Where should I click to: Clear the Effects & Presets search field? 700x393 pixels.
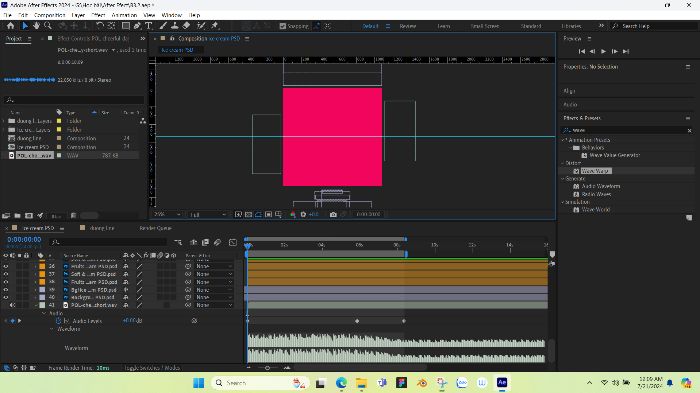(689, 130)
